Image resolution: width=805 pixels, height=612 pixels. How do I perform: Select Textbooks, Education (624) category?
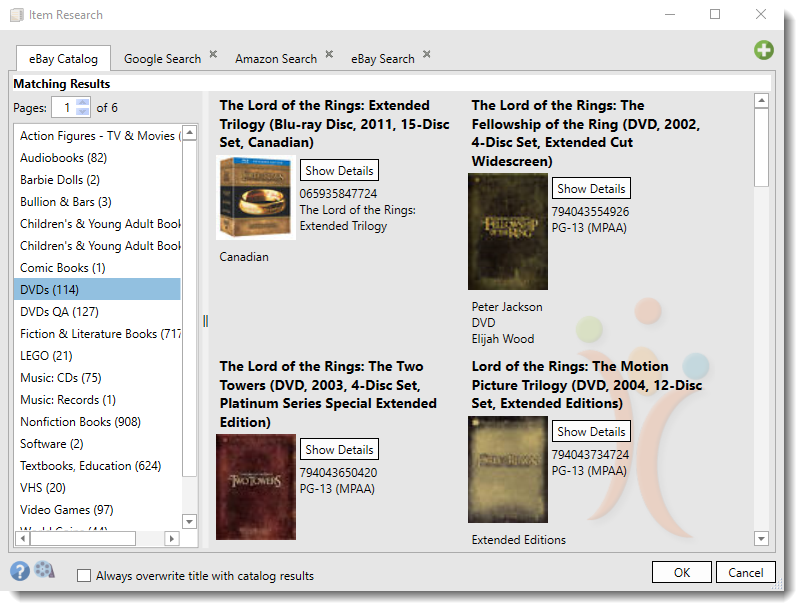click(98, 466)
